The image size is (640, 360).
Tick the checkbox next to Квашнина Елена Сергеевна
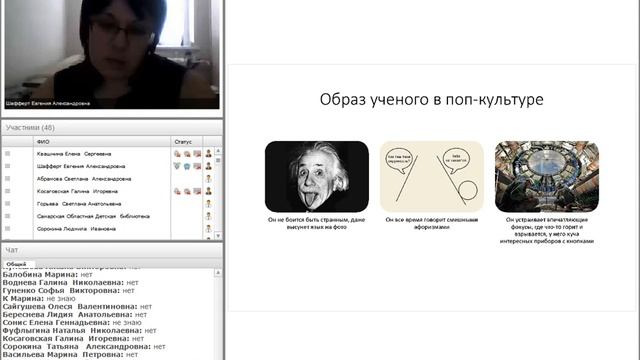click(7, 153)
